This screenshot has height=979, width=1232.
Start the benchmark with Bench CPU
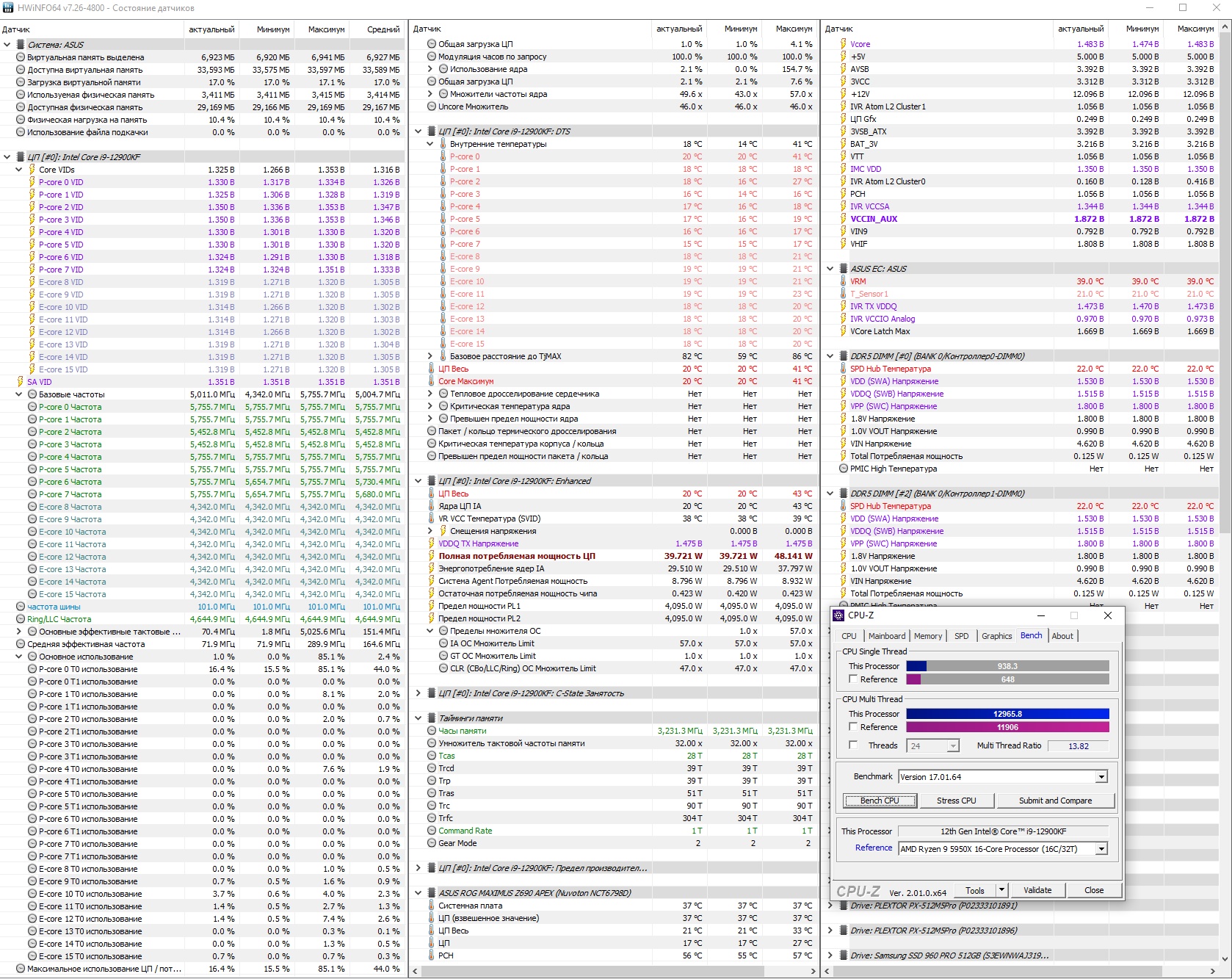[880, 801]
